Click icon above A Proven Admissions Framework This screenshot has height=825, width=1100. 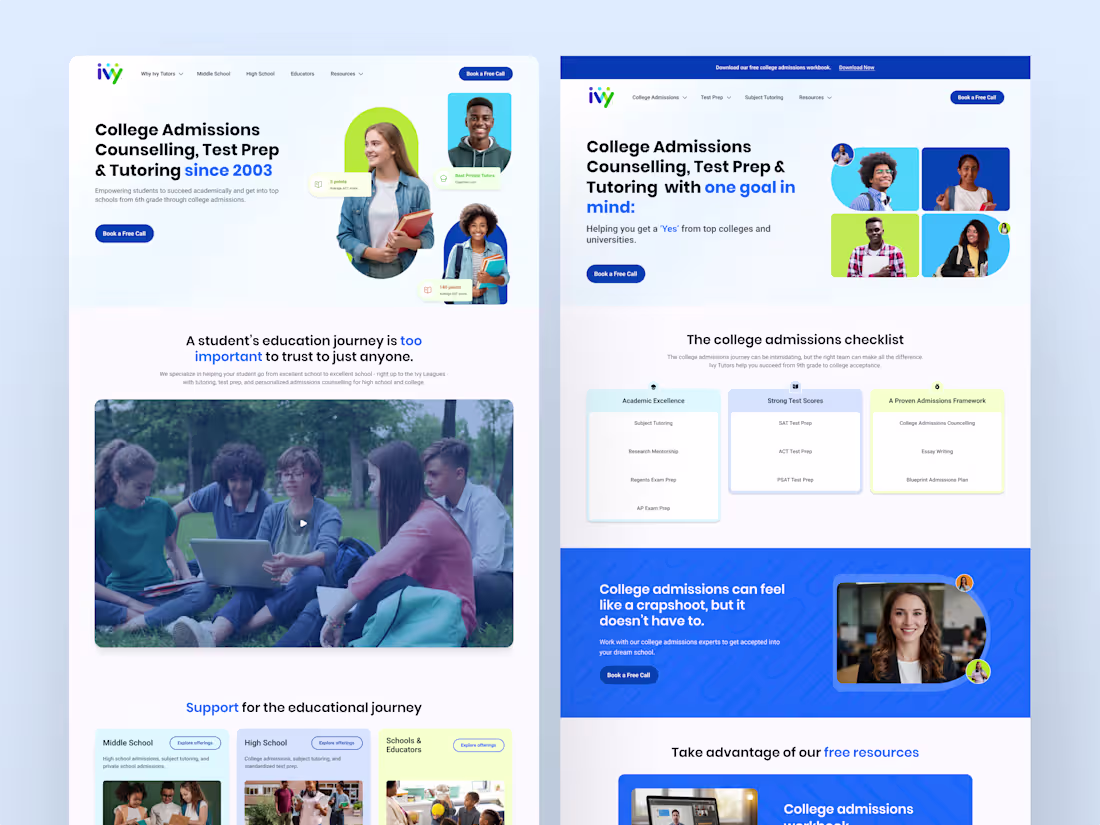[937, 387]
